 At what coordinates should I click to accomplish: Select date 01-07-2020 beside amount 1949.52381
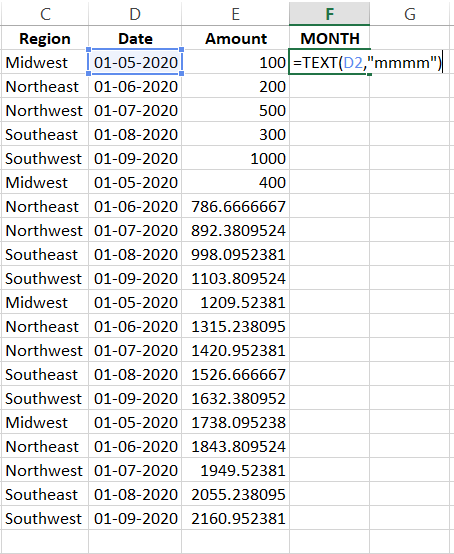point(135,471)
